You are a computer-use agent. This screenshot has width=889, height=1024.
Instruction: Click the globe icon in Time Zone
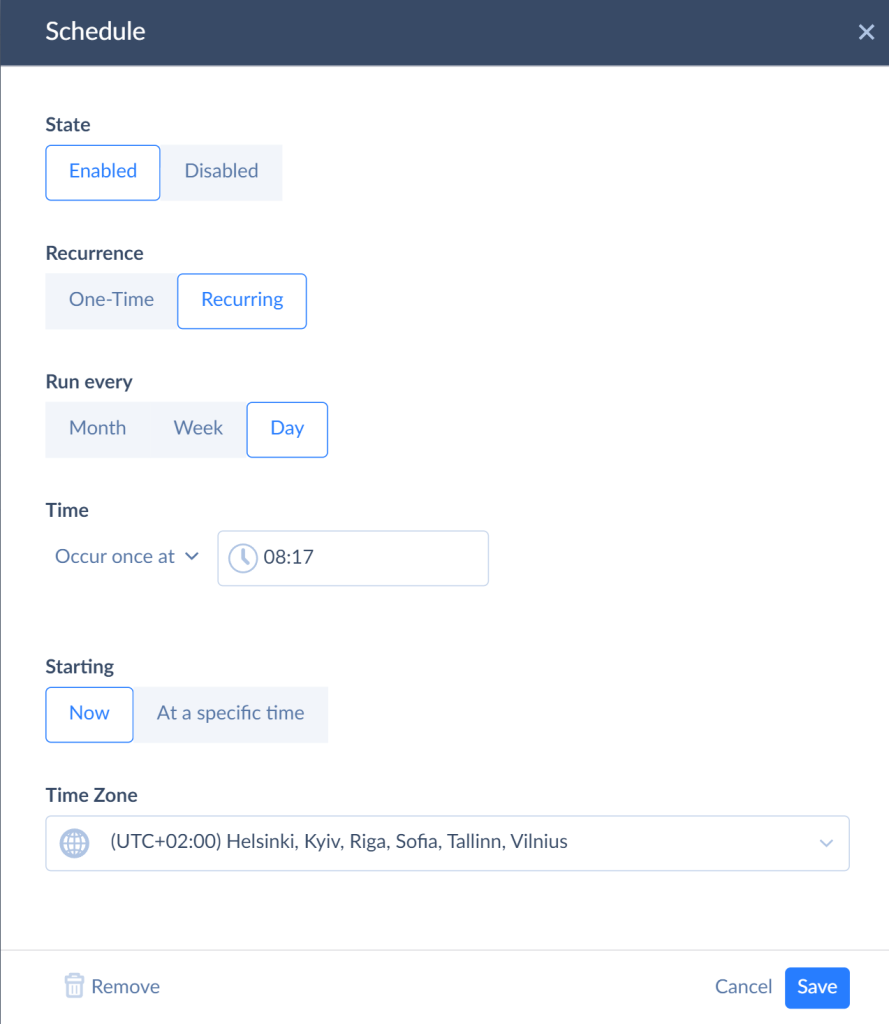click(74, 843)
